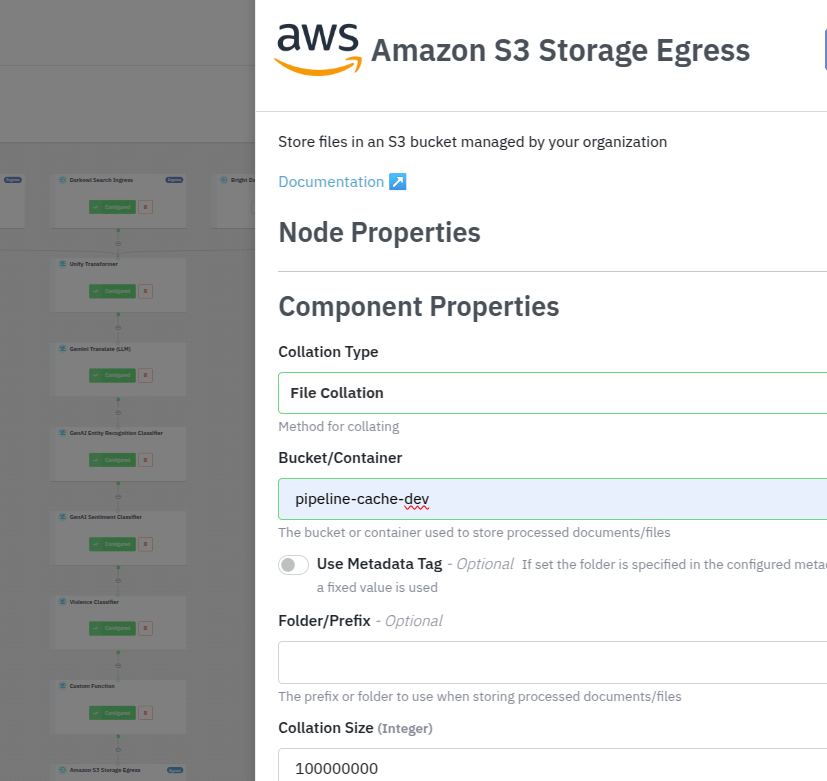This screenshot has width=827, height=781.
Task: Remove the Gemini Translate (LLM) node
Action: point(145,375)
